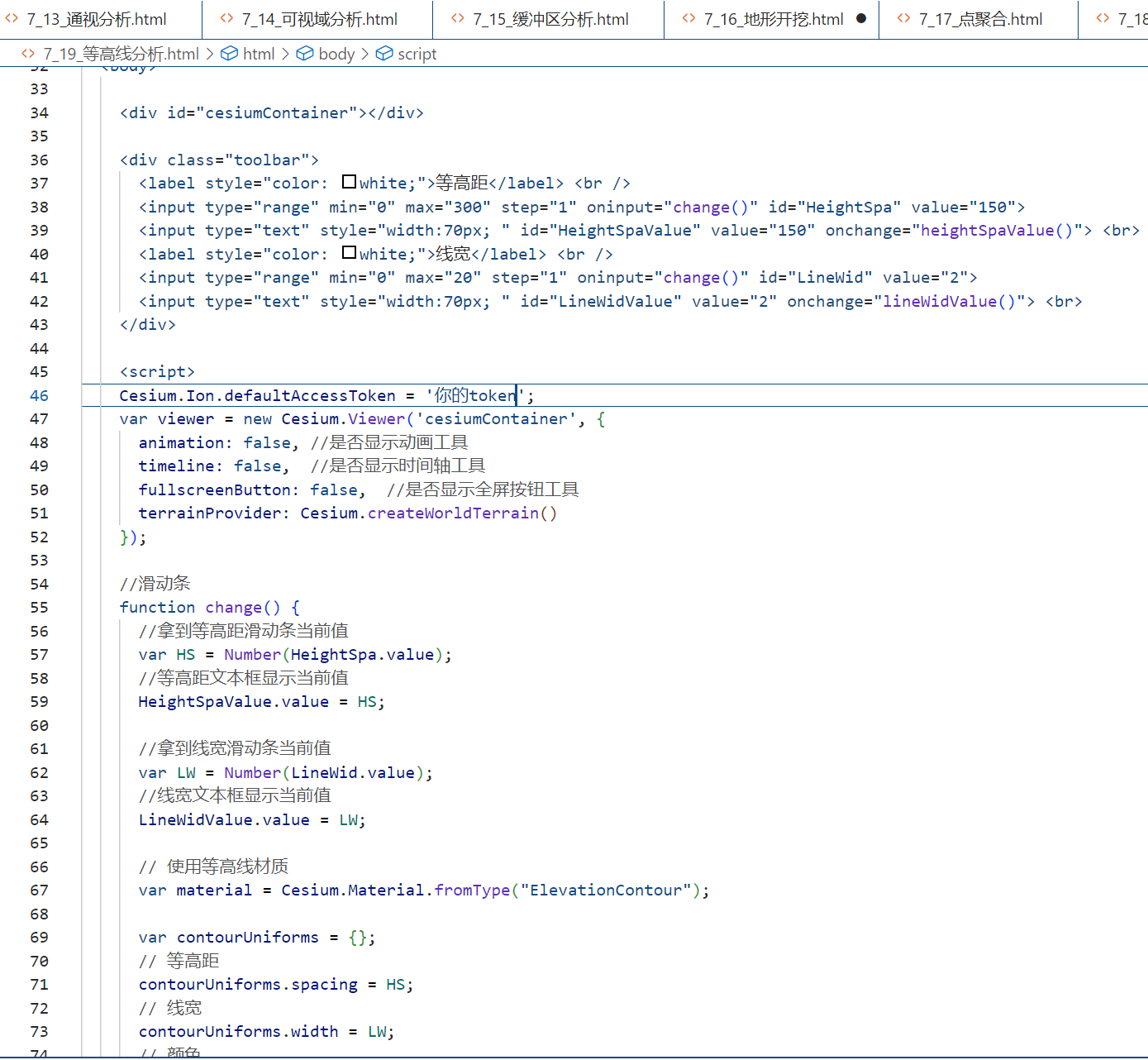Click Cesium.Ion.defaultAccessToken on line 46

[257, 396]
